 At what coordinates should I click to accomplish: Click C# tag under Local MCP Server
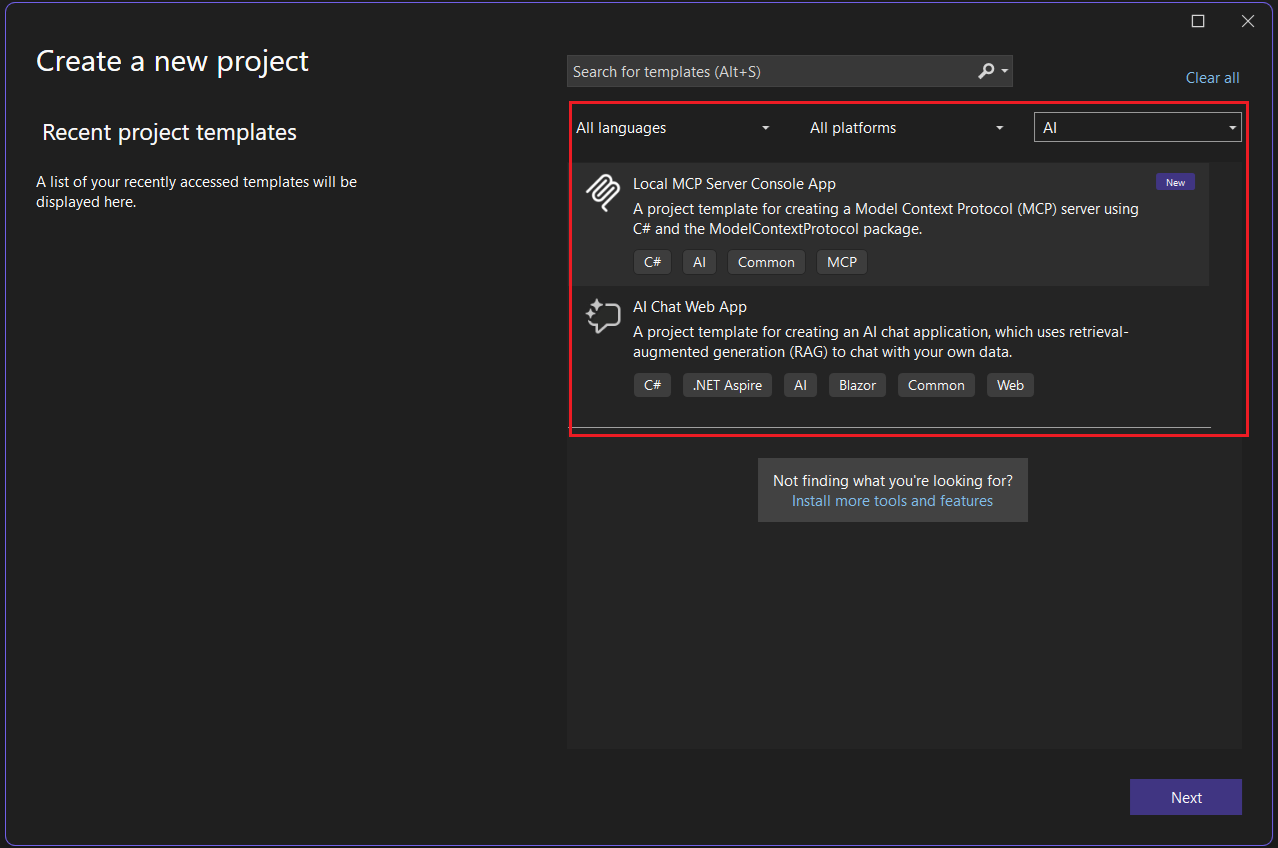(x=652, y=262)
